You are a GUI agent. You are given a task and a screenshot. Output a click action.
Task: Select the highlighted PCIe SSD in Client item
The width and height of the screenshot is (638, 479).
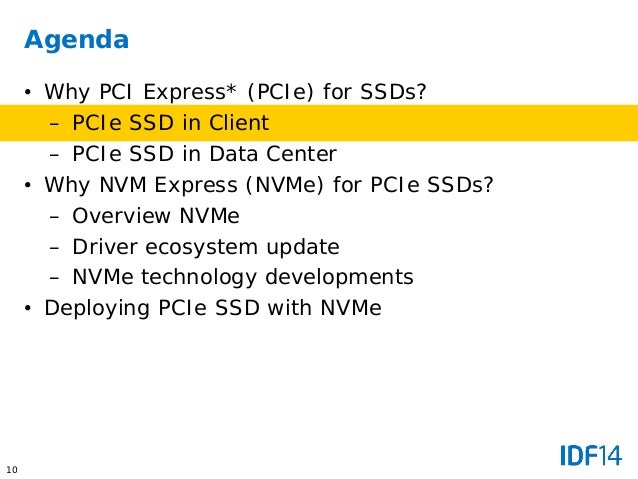tap(170, 122)
